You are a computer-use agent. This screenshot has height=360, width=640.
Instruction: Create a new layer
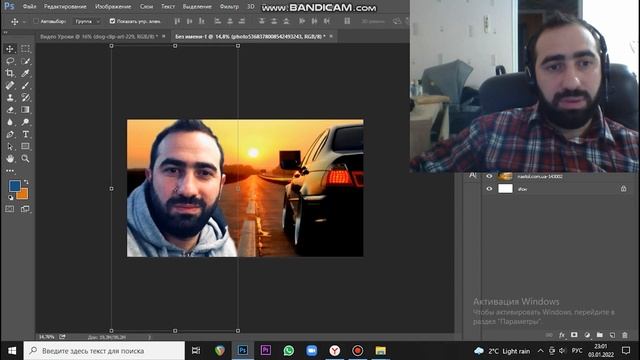612,335
